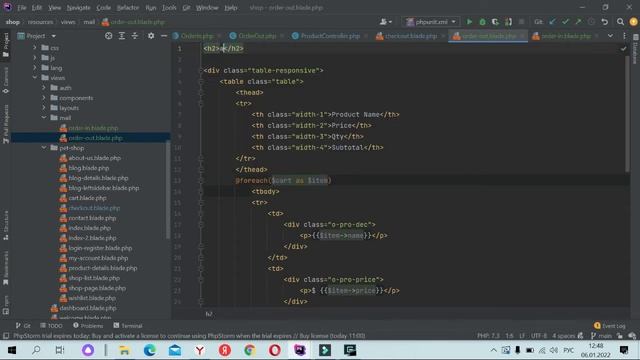Click the rollback undo arrow
The image size is (640, 360).
pos(604,22)
